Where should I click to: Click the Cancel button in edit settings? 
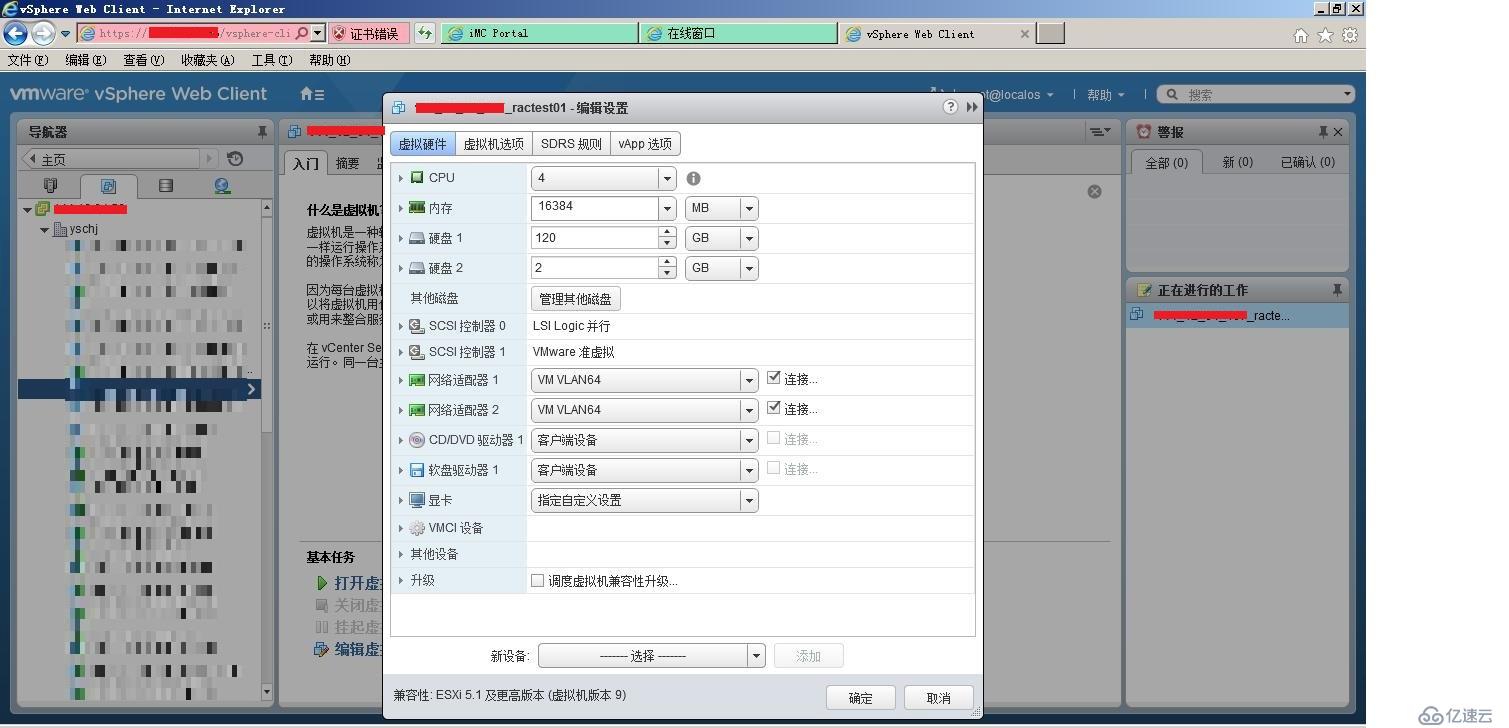click(x=938, y=698)
